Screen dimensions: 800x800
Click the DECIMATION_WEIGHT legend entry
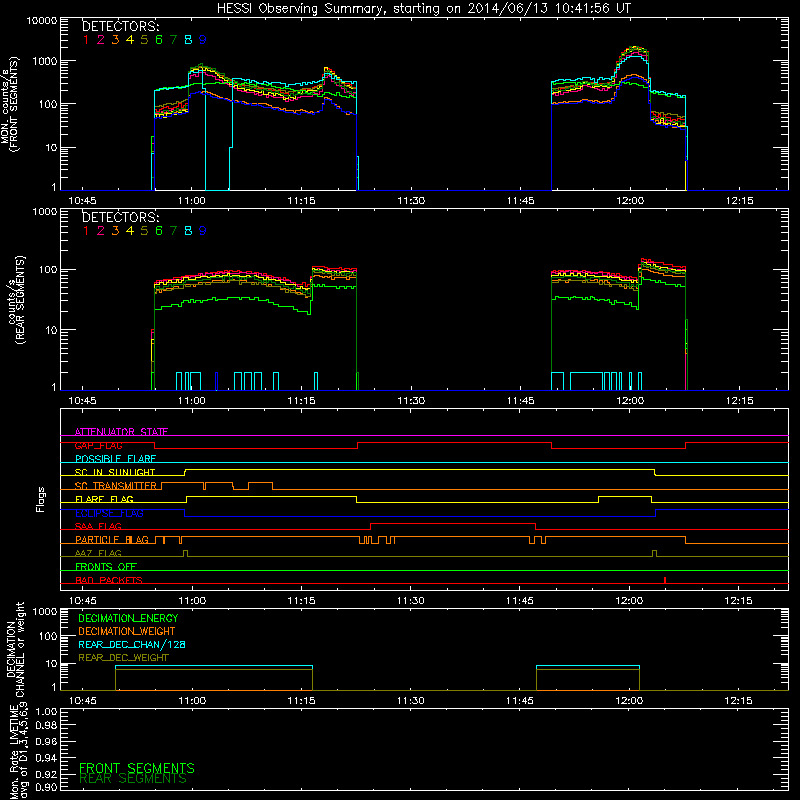click(x=127, y=631)
